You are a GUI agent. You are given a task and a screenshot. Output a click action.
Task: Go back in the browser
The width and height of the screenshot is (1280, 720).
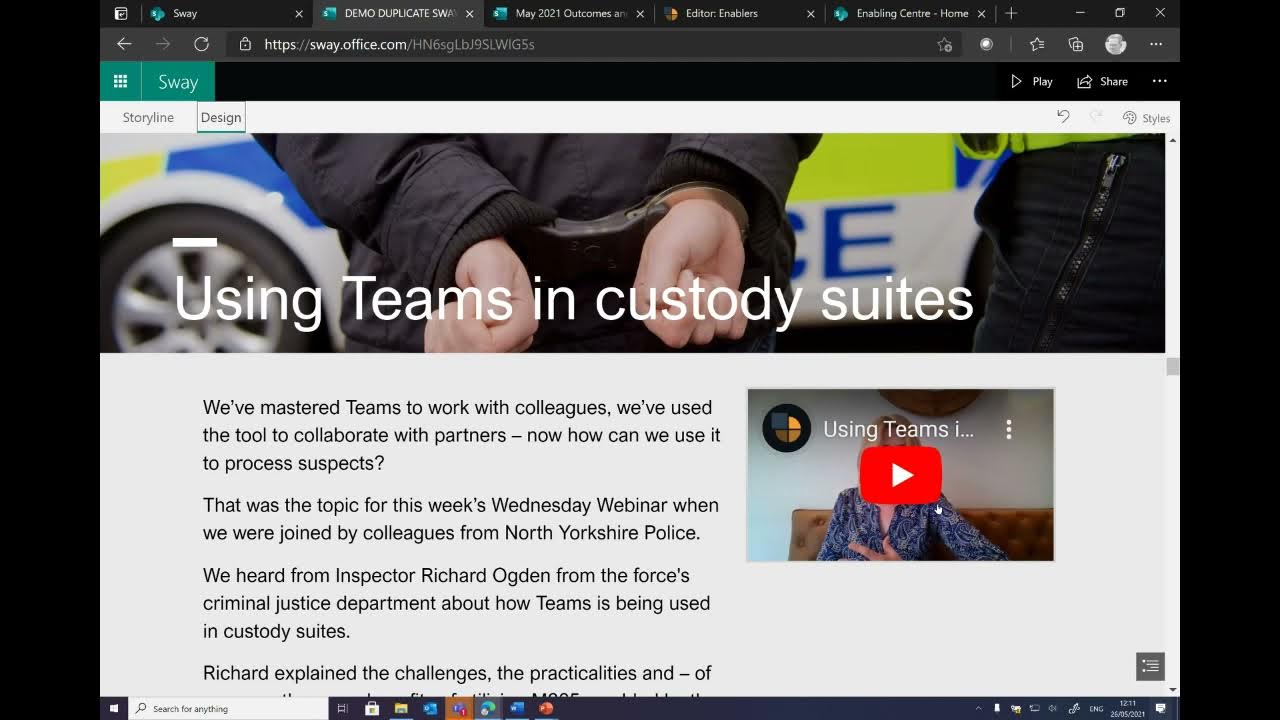click(124, 44)
